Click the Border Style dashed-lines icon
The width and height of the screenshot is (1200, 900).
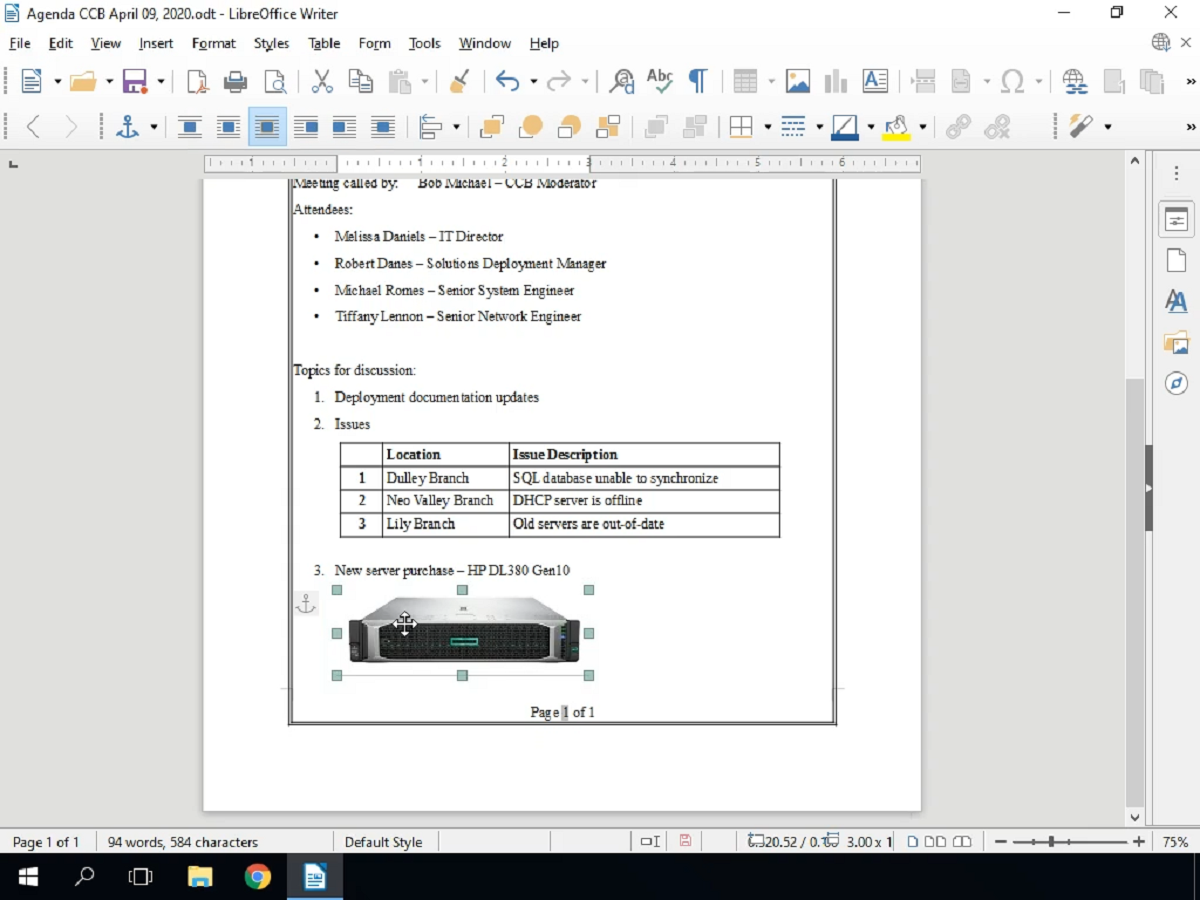pos(793,127)
